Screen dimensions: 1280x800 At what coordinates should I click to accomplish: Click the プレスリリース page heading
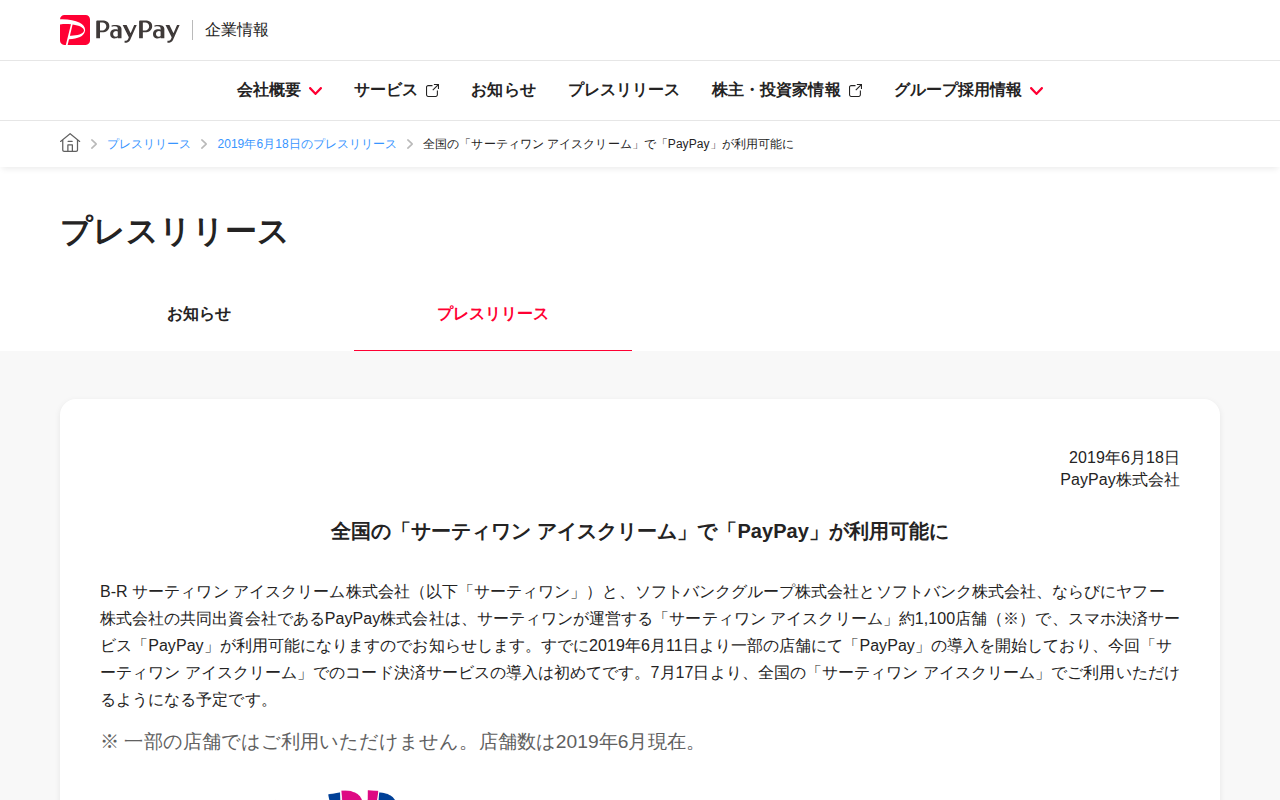pyautogui.click(x=174, y=232)
